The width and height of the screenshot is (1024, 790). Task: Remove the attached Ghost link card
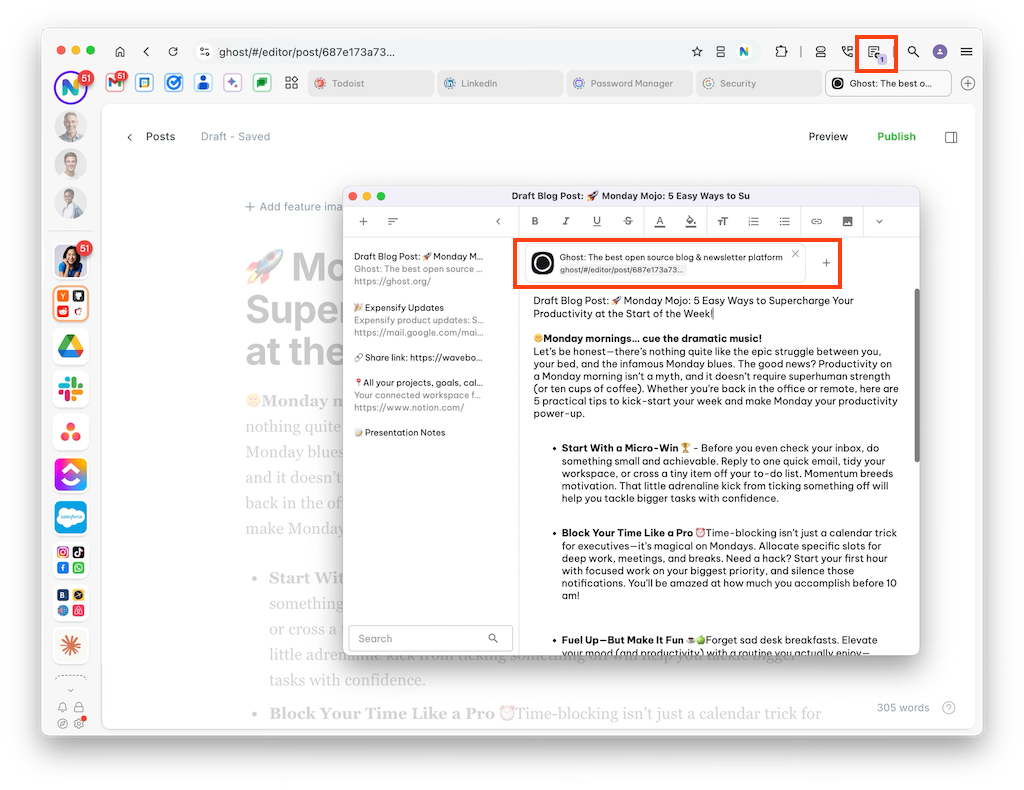coord(795,254)
